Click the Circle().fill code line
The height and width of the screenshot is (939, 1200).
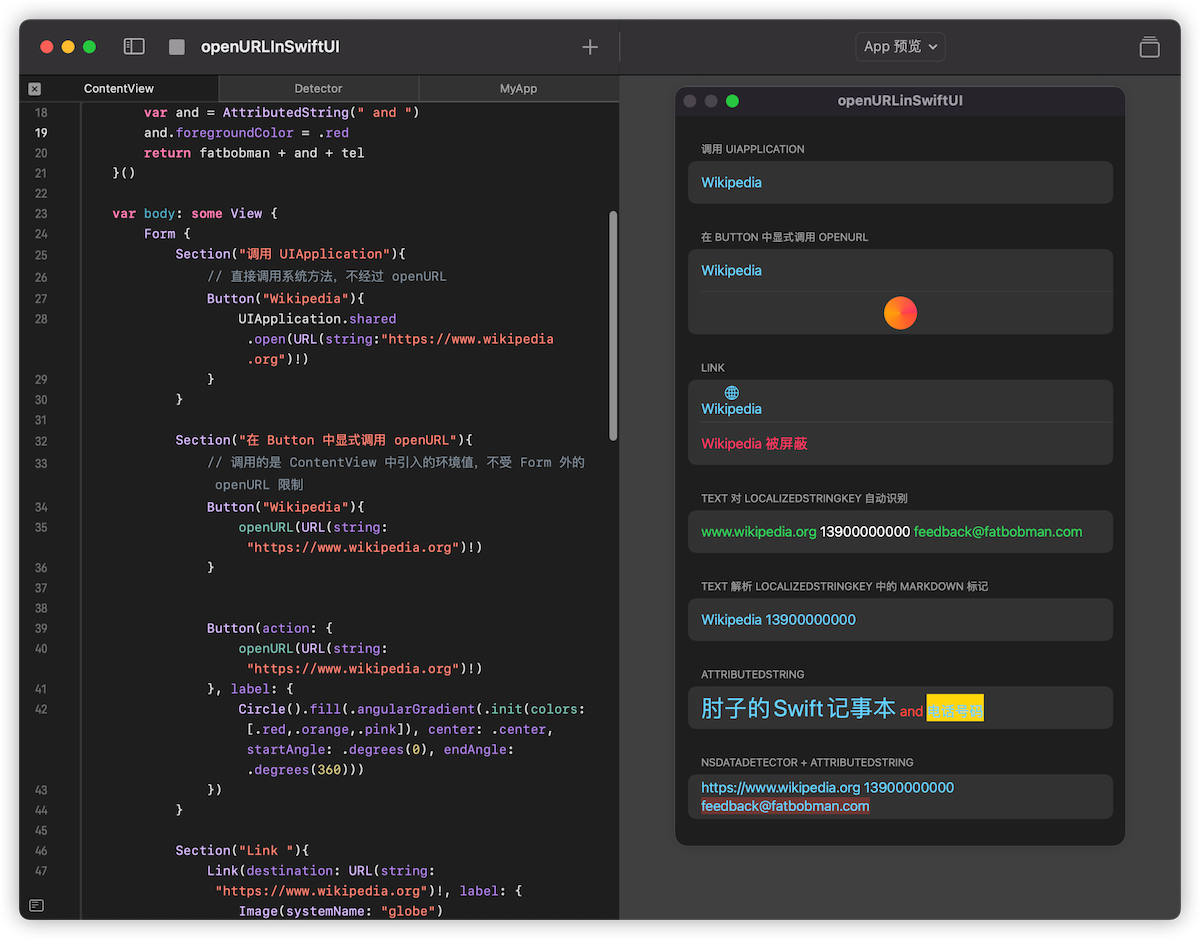point(411,709)
